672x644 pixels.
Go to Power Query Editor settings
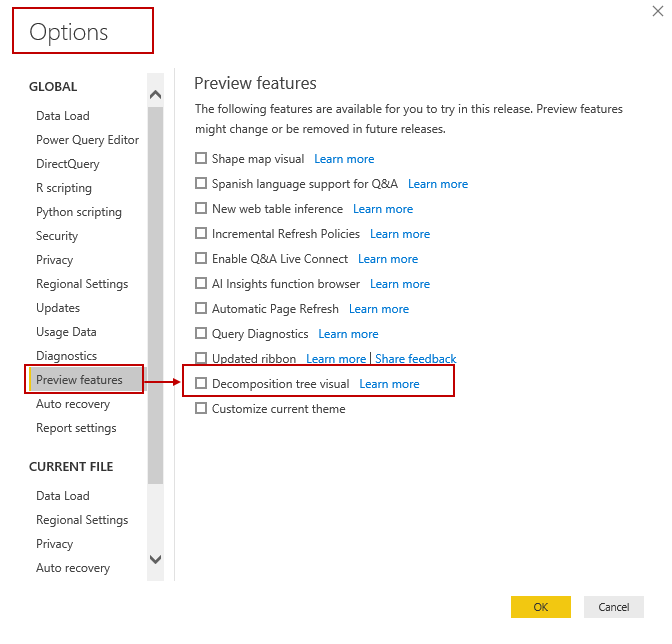pos(88,140)
